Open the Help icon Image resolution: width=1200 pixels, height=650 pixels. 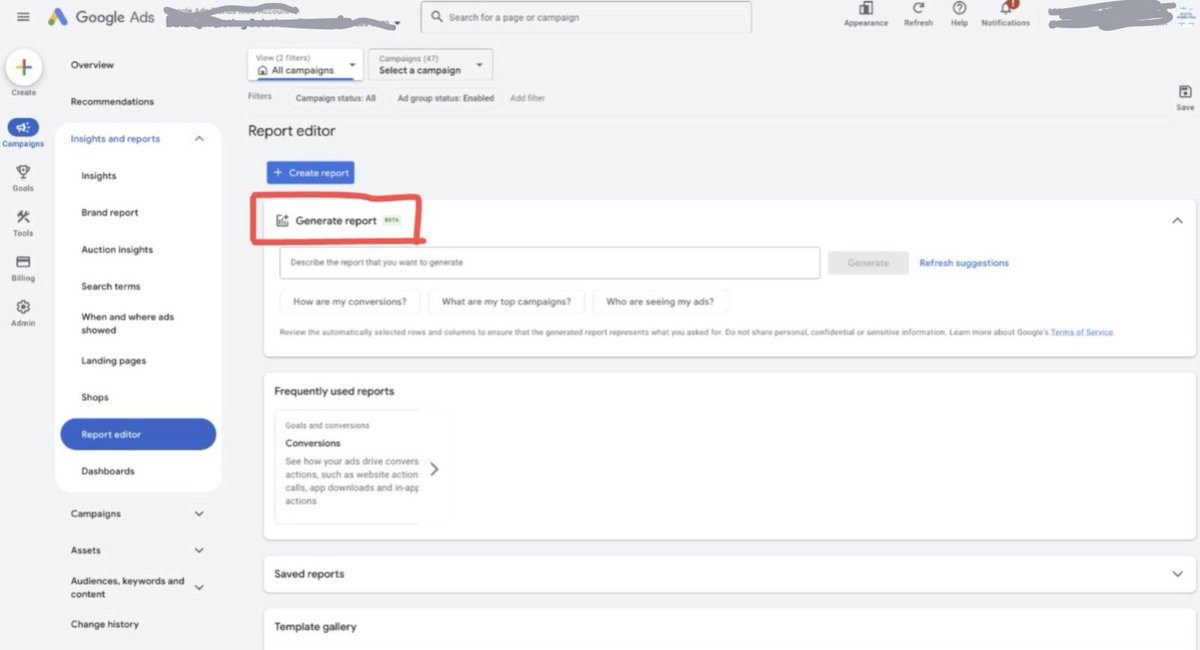(x=959, y=8)
